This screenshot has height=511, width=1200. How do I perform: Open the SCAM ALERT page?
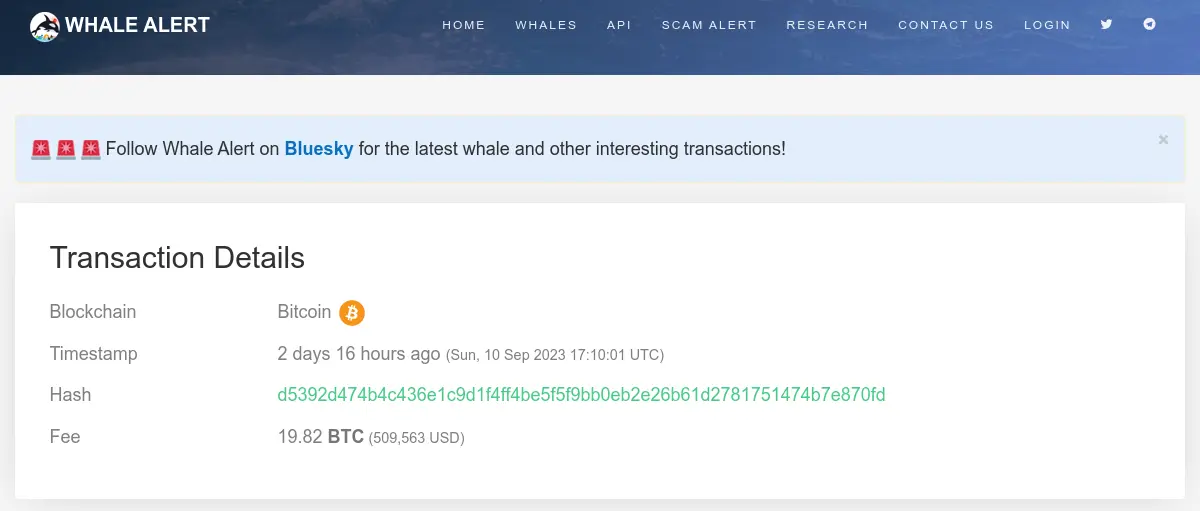709,25
